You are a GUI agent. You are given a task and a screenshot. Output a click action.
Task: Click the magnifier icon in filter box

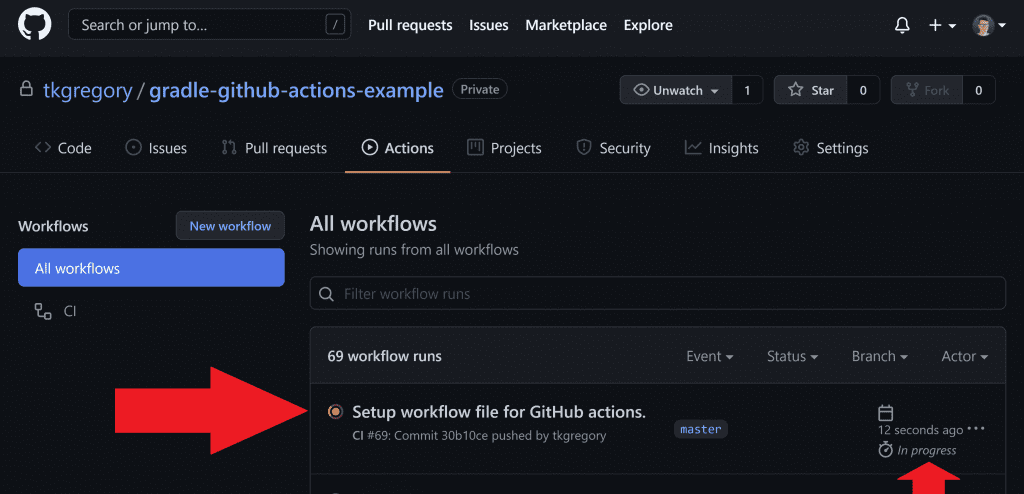tap(326, 294)
